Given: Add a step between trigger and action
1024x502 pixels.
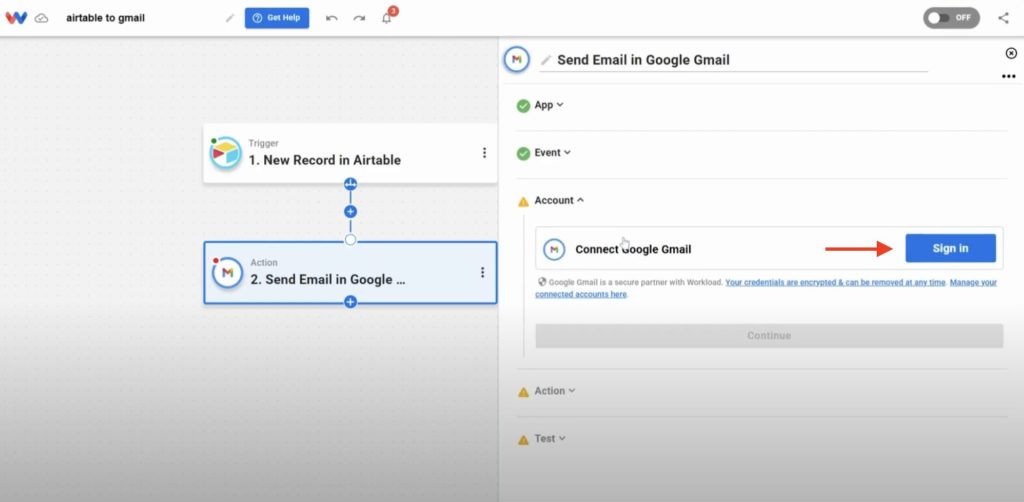Looking at the screenshot, I should click(x=350, y=212).
